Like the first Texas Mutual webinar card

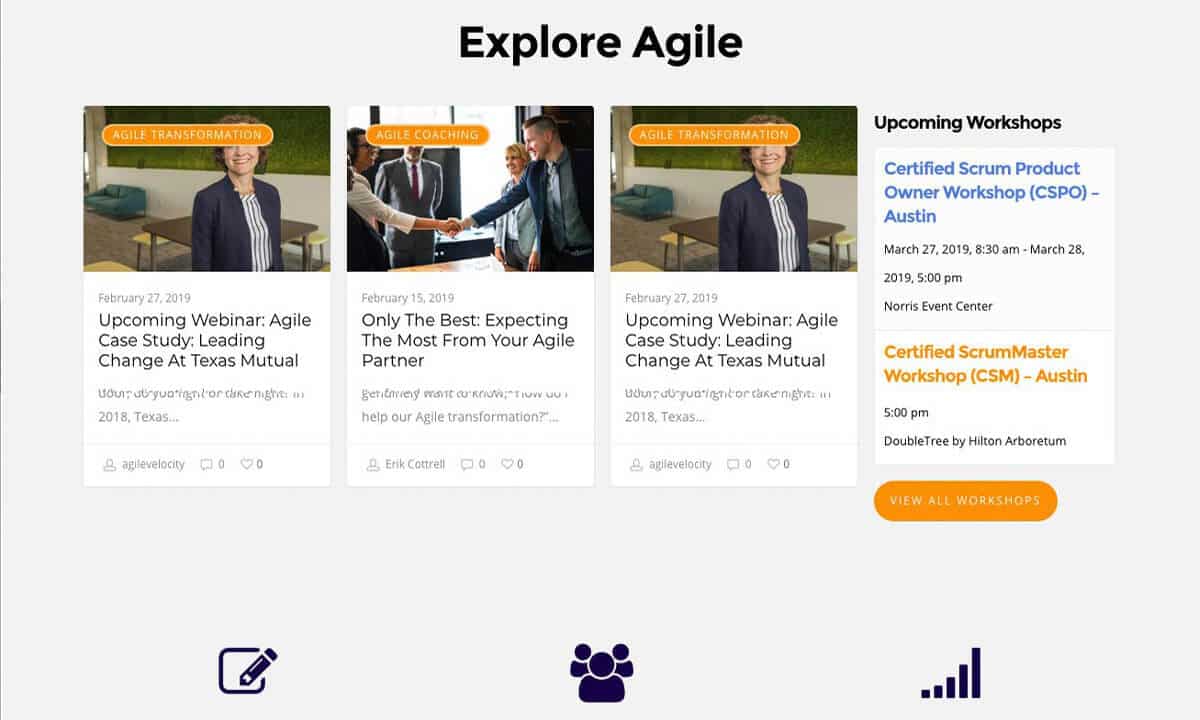point(246,464)
